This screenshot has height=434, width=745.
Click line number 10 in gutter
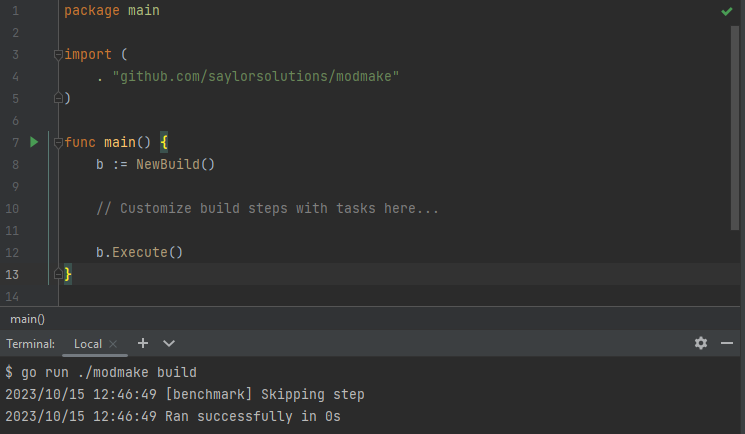click(x=12, y=209)
